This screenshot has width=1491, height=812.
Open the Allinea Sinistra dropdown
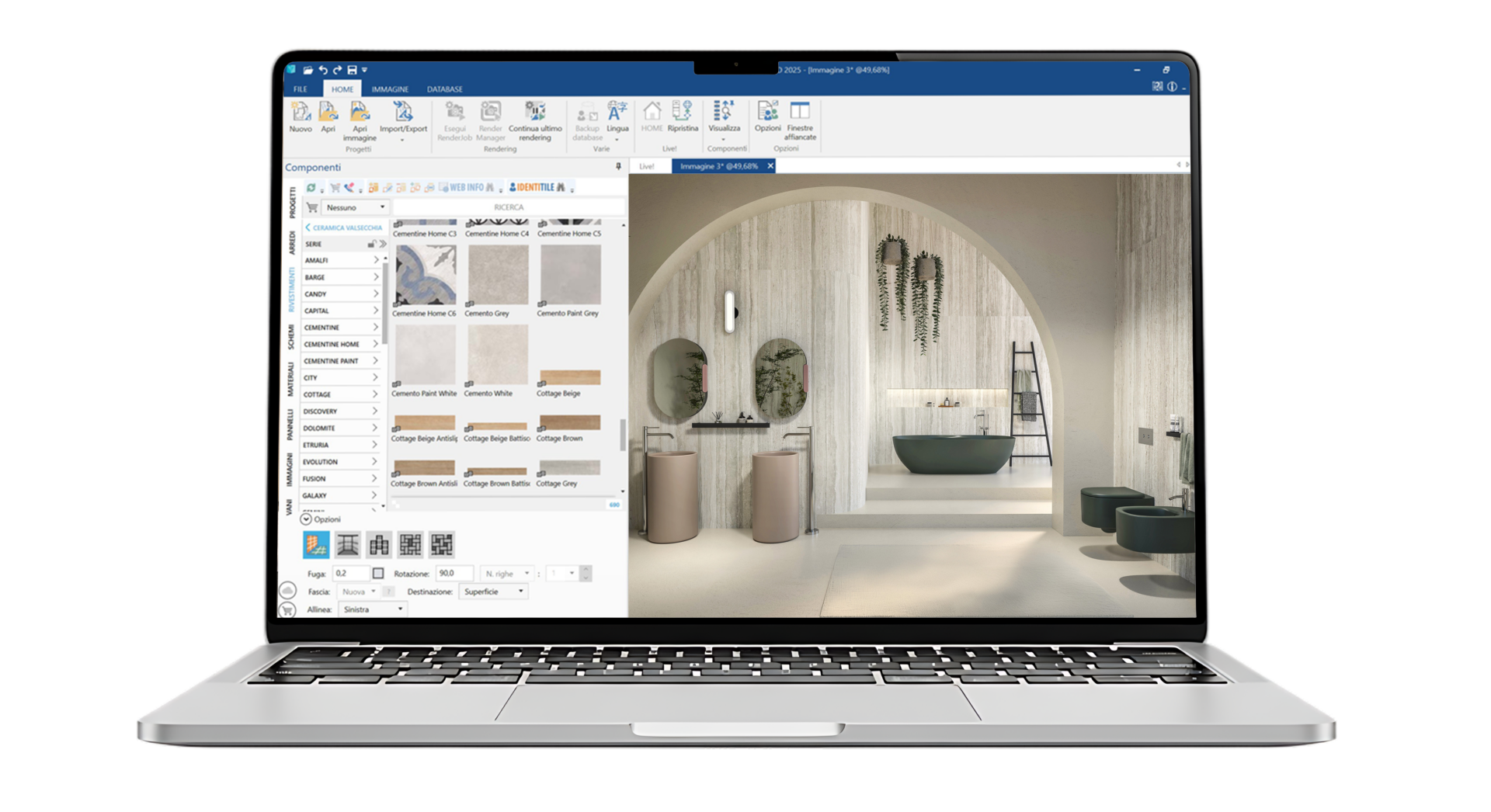point(373,609)
